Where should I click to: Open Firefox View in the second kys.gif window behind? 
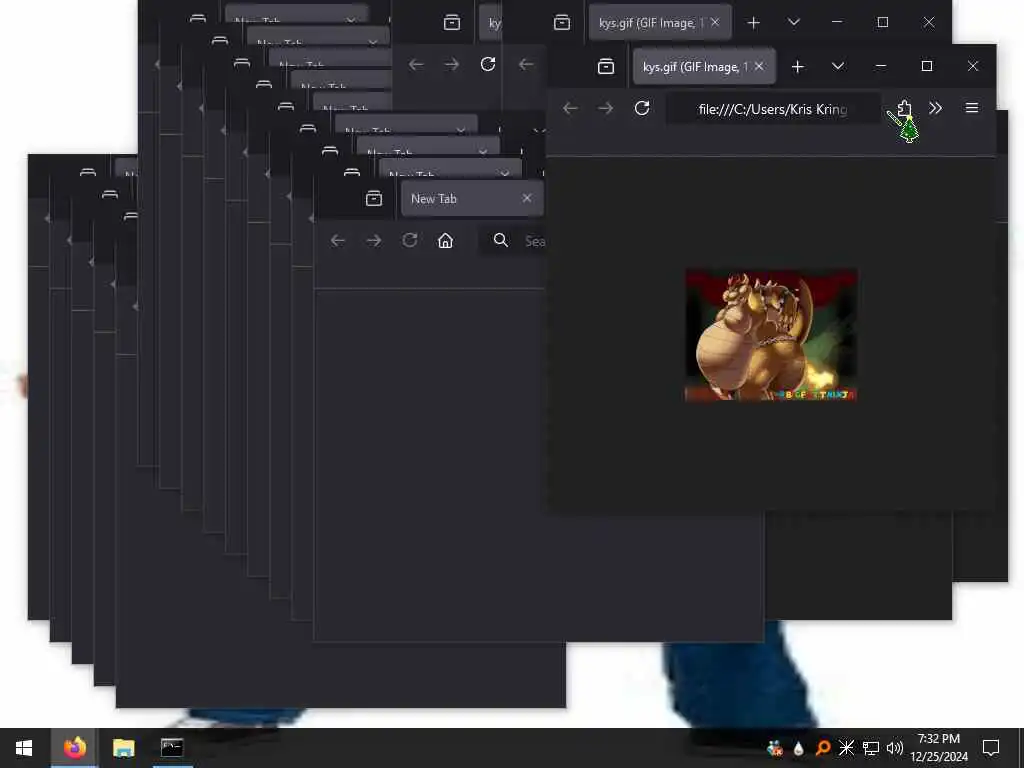pos(562,23)
